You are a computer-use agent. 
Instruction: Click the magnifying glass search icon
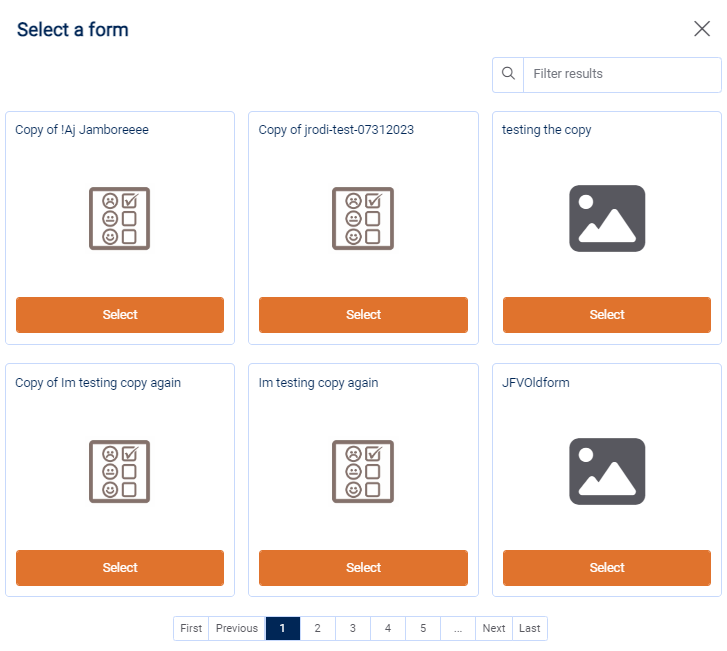tap(508, 74)
